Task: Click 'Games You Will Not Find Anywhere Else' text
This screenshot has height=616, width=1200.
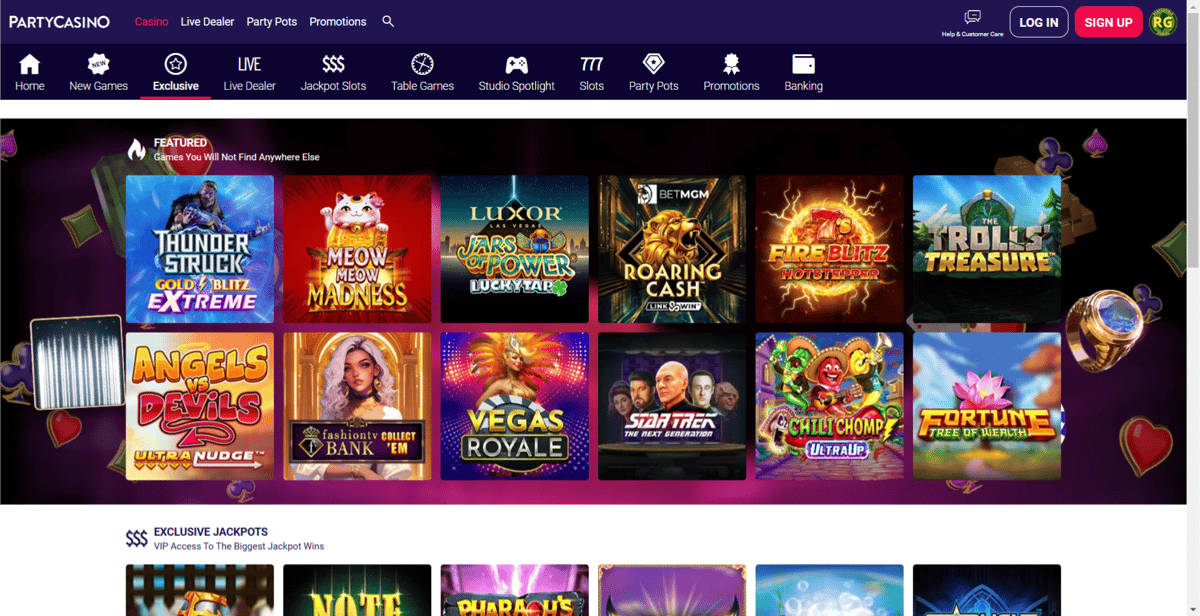Action: (237, 157)
